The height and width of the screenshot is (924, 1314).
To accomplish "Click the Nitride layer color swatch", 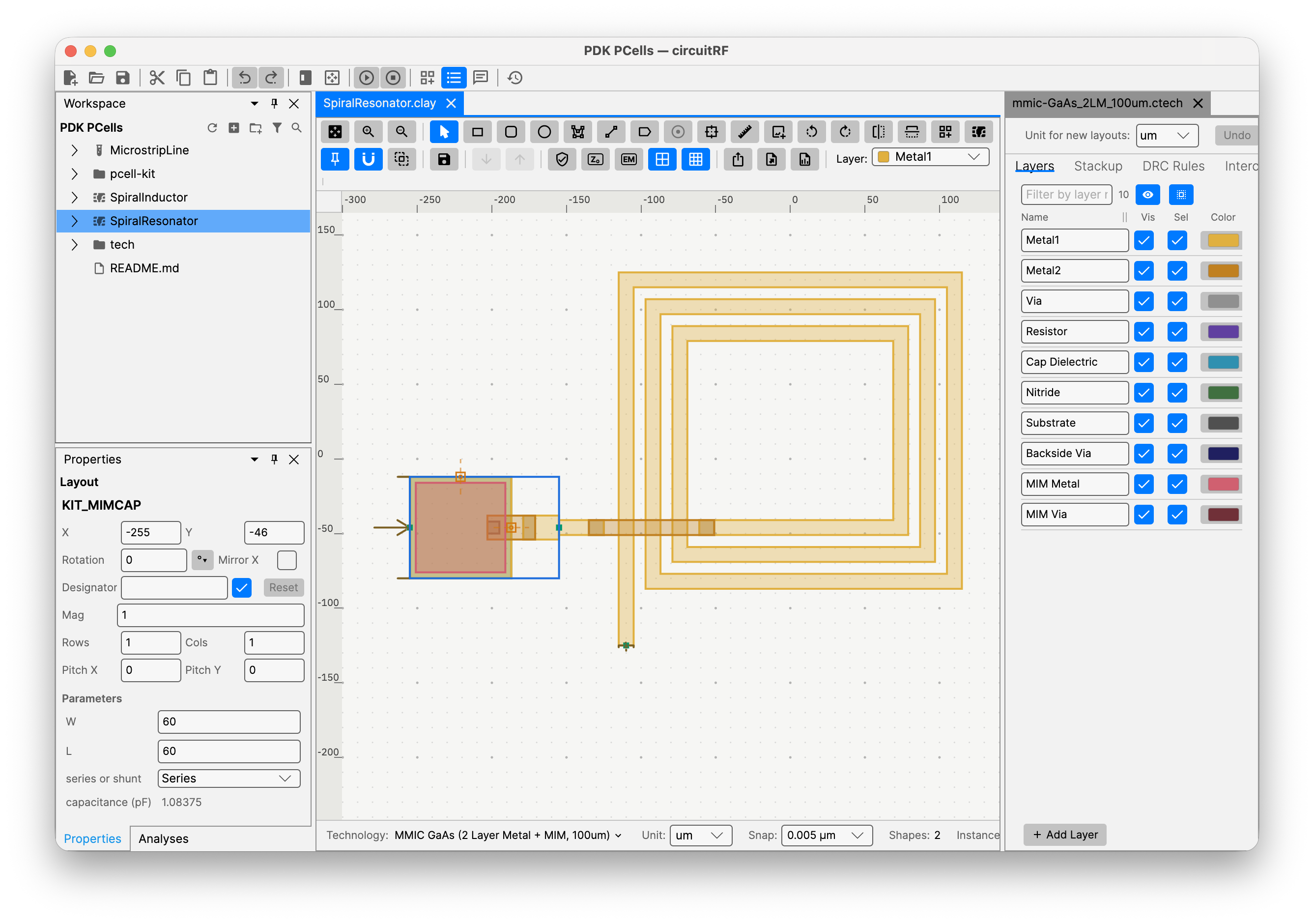I will pos(1223,392).
